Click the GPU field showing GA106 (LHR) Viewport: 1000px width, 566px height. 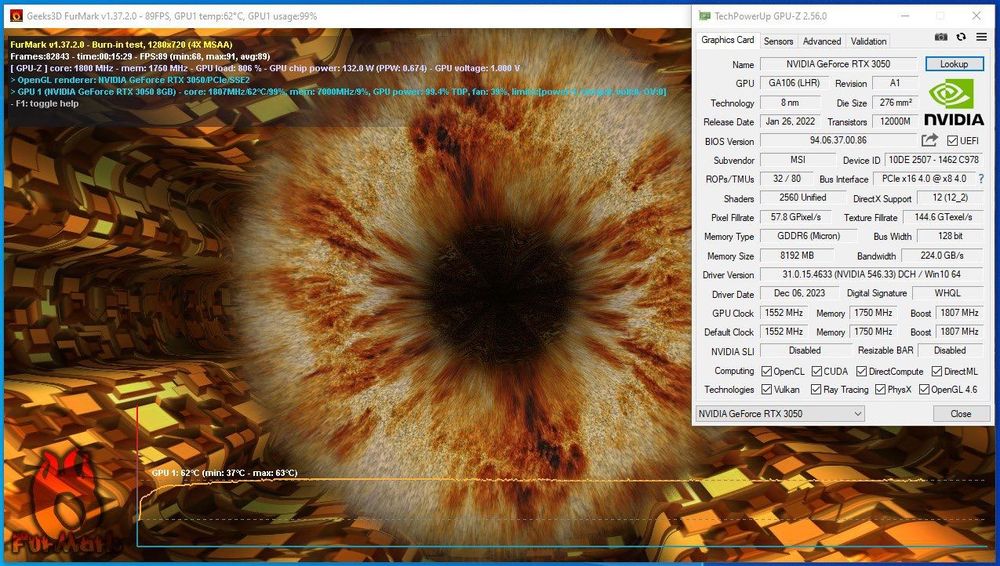tap(794, 83)
